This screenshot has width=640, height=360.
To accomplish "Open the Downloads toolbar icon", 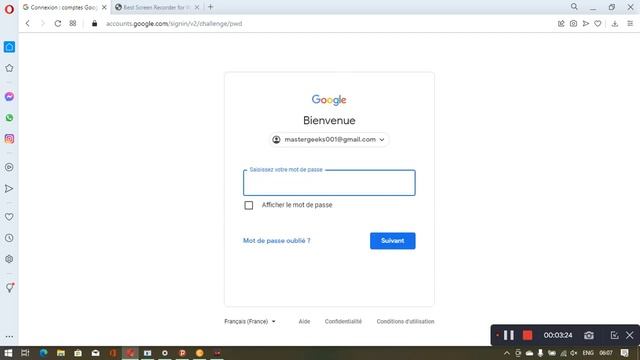I will [x=615, y=24].
